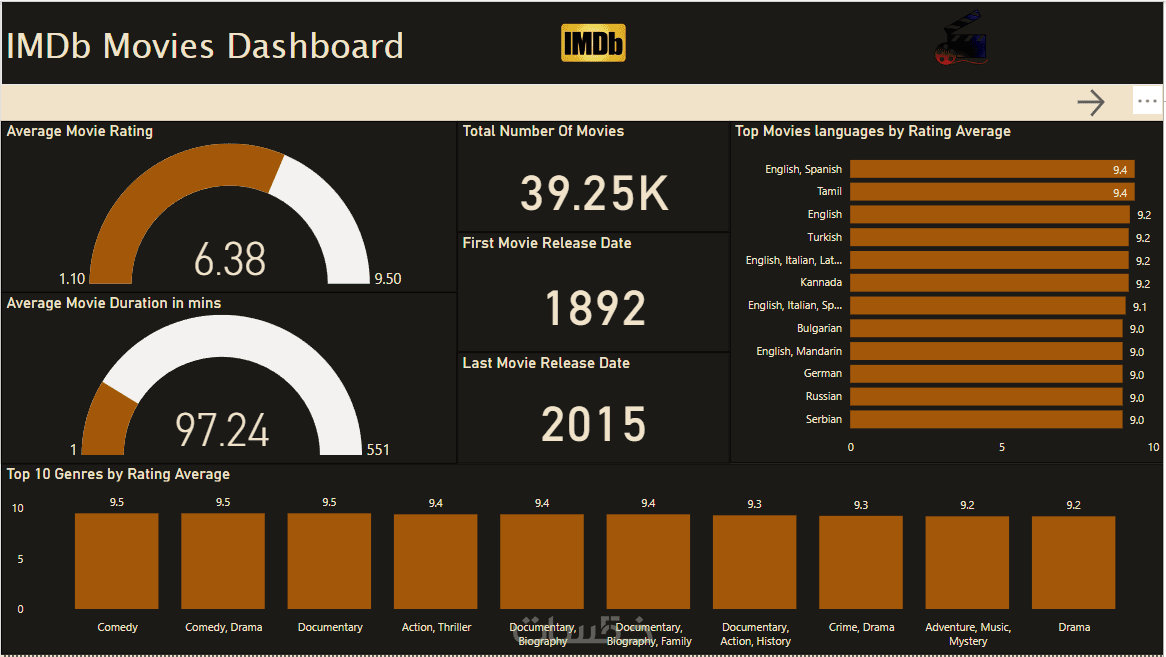Image resolution: width=1166 pixels, height=657 pixels.
Task: Click the next page arrow icon
Action: [1091, 103]
